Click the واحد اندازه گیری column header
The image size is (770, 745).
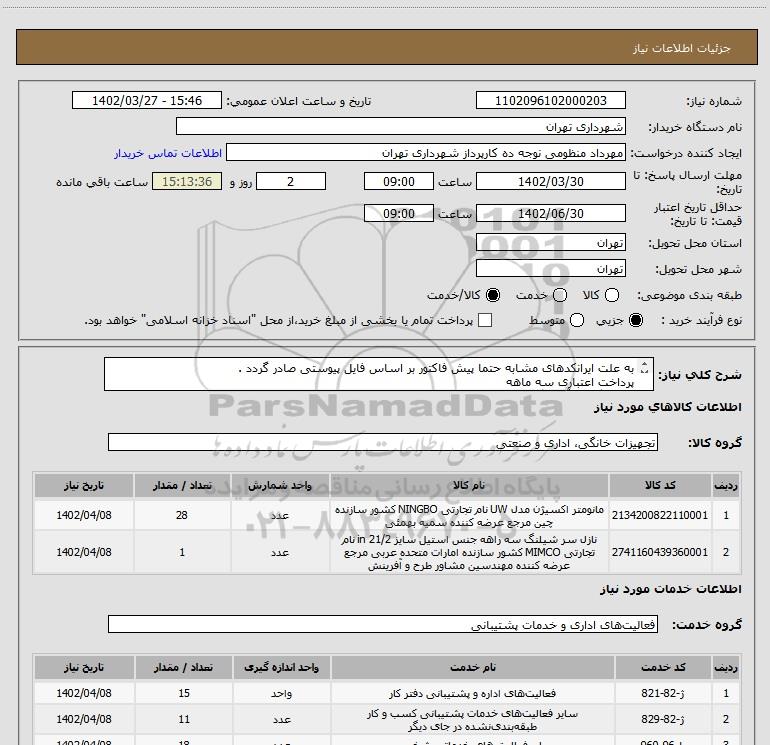point(281,667)
